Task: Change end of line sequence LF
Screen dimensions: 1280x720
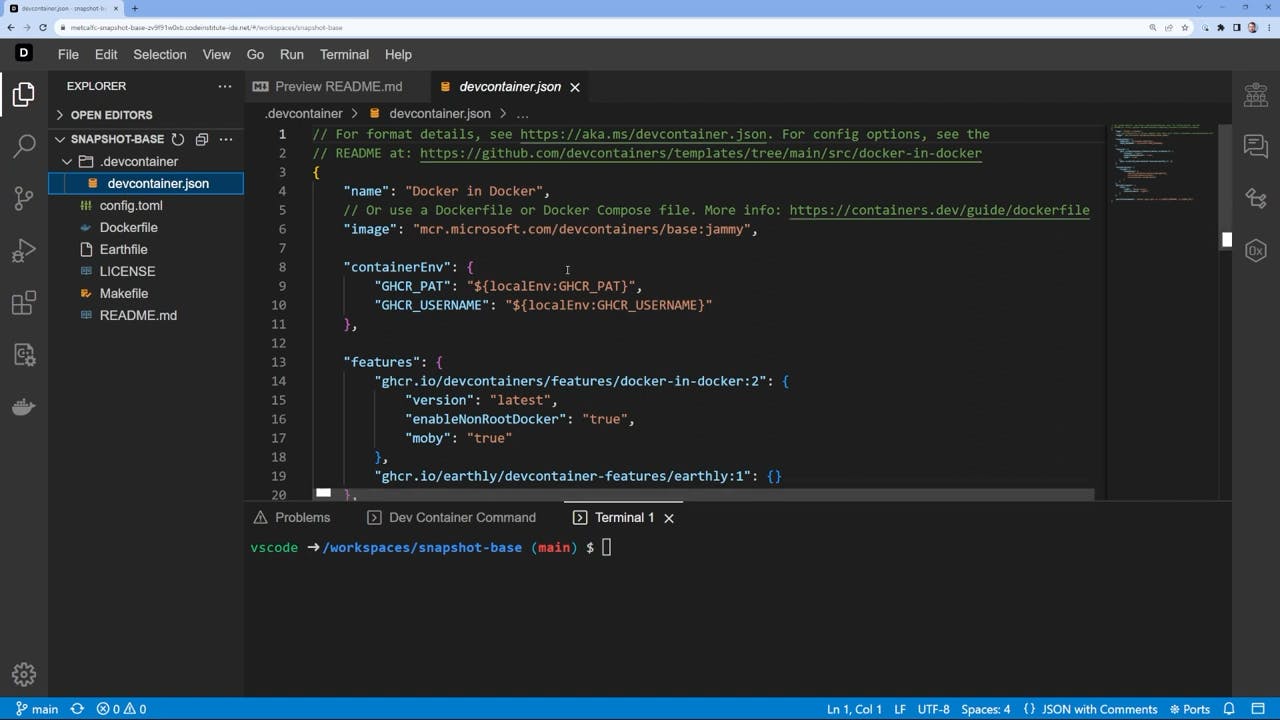Action: tap(900, 709)
